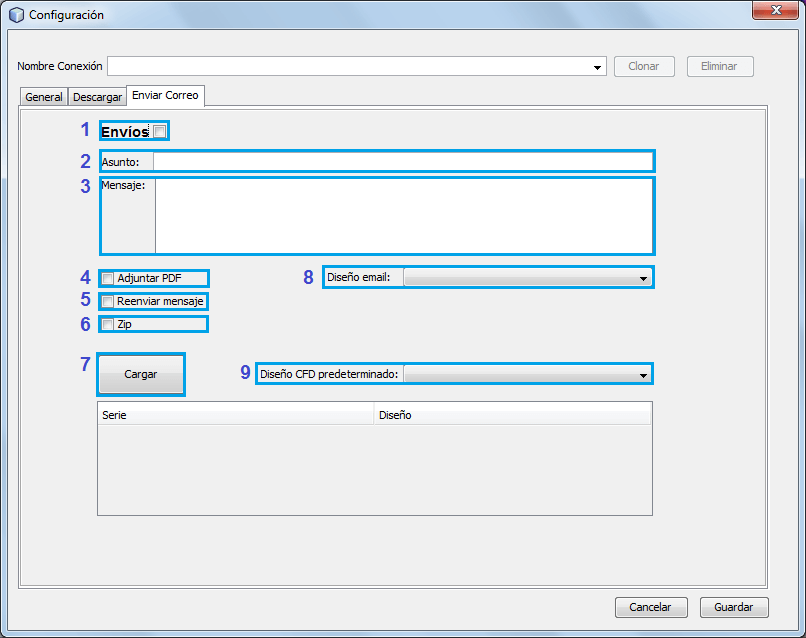This screenshot has width=806, height=638.
Task: Open the Nombre Conexión dropdown
Action: coord(598,67)
